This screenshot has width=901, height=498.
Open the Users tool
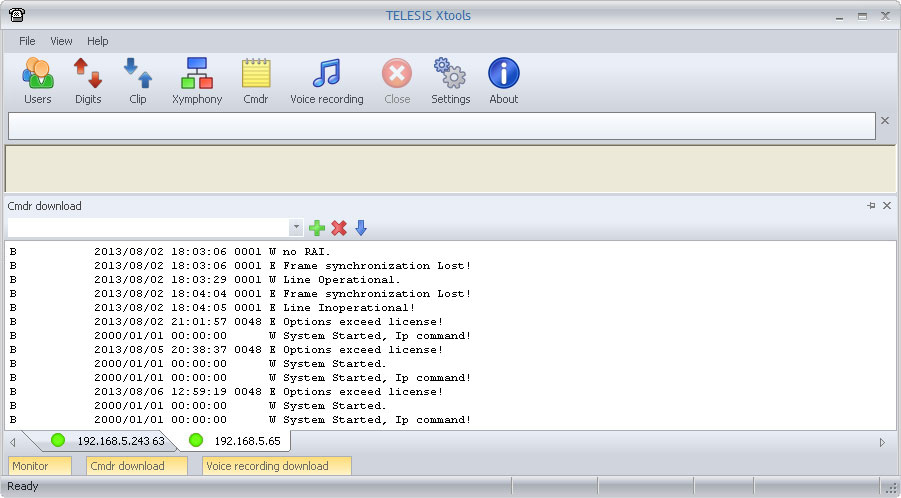click(37, 81)
